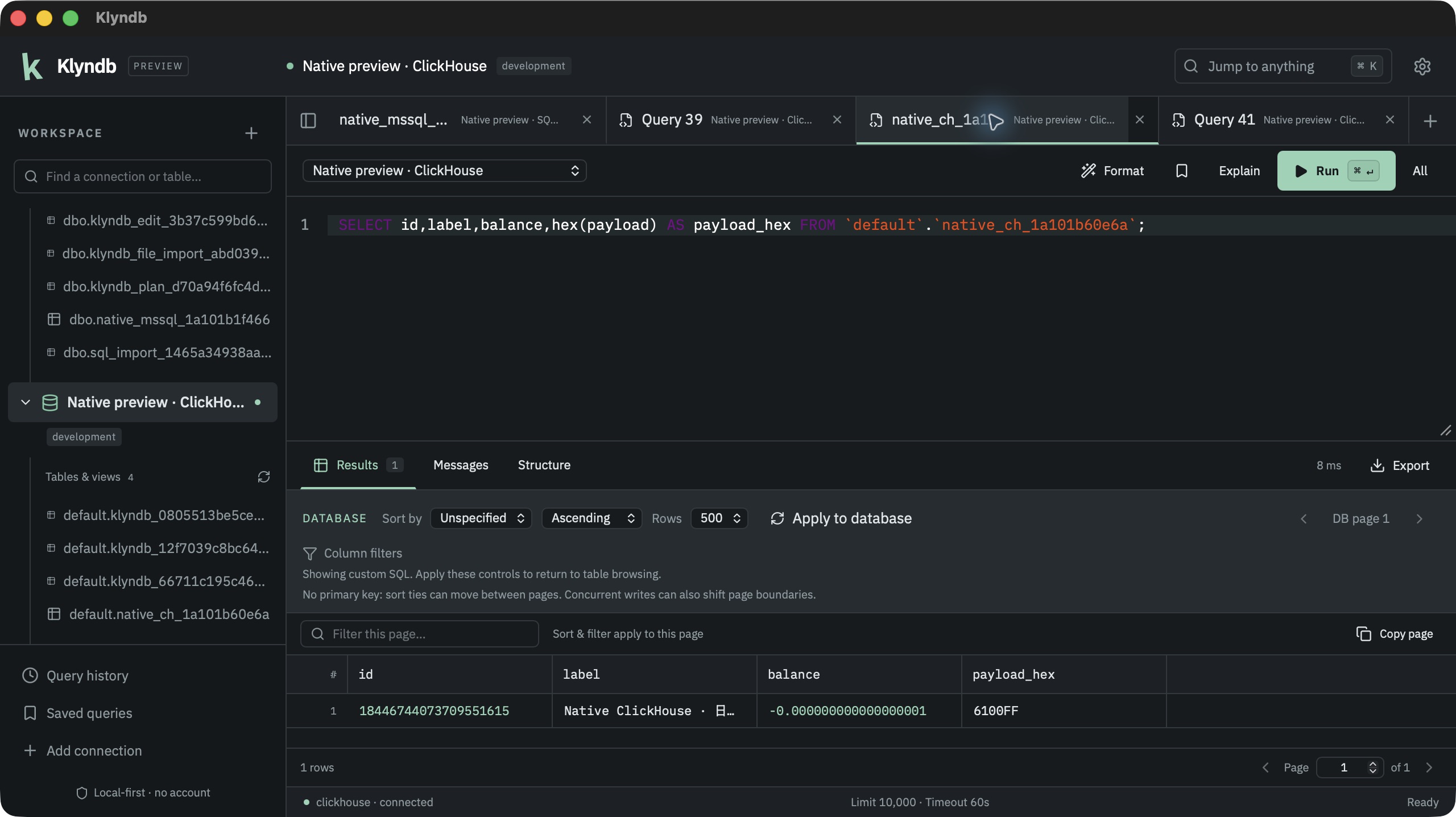Select dbo.native_mssql_1a101b1f466 table

[158, 319]
